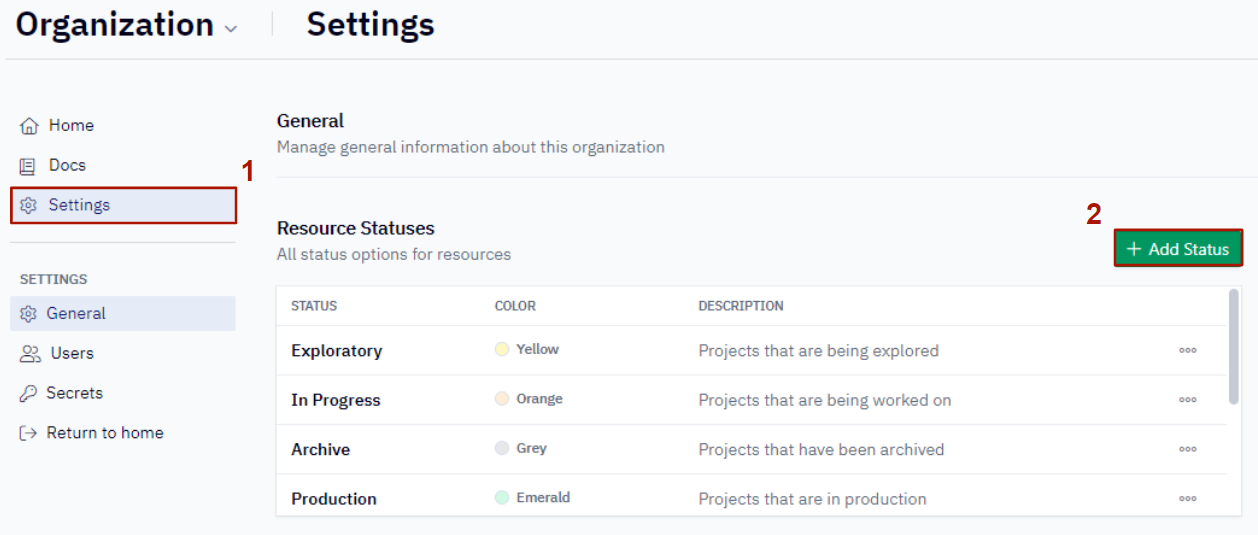Click the Users people icon
This screenshot has height=535, width=1258.
click(x=30, y=354)
